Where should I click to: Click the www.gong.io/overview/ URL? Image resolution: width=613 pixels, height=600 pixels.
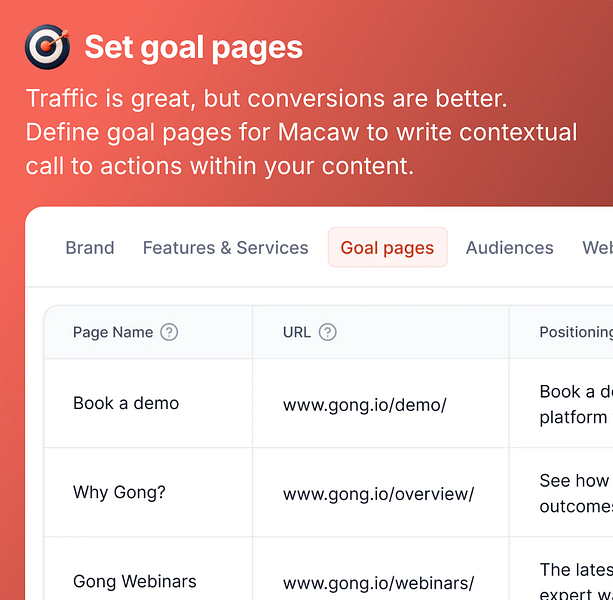[x=378, y=492]
